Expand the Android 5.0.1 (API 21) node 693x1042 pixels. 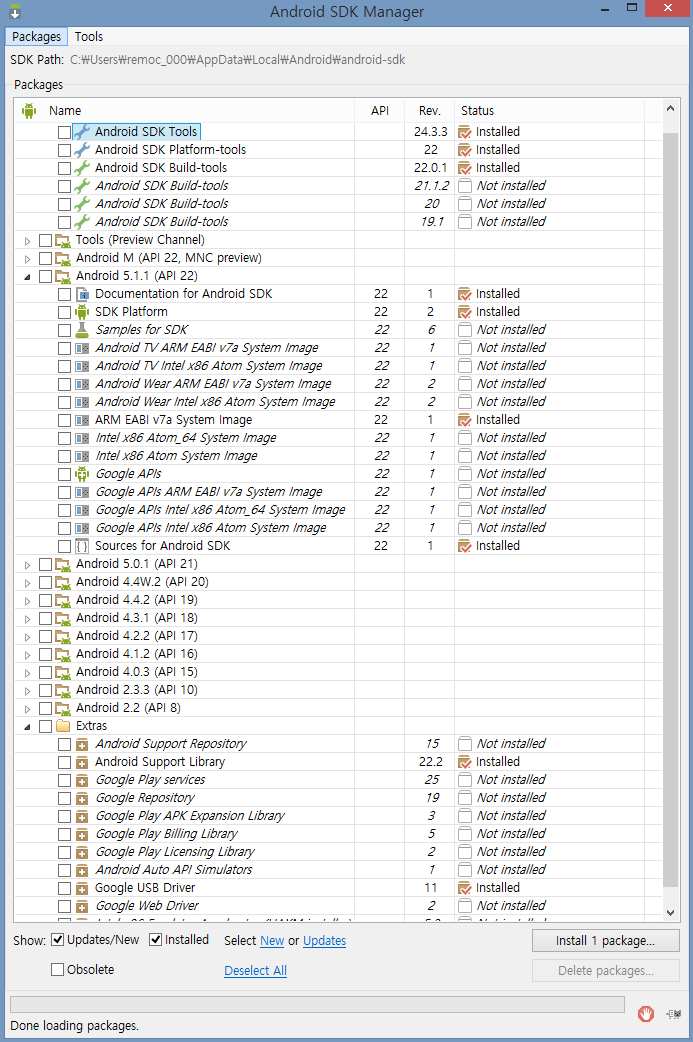coord(27,565)
